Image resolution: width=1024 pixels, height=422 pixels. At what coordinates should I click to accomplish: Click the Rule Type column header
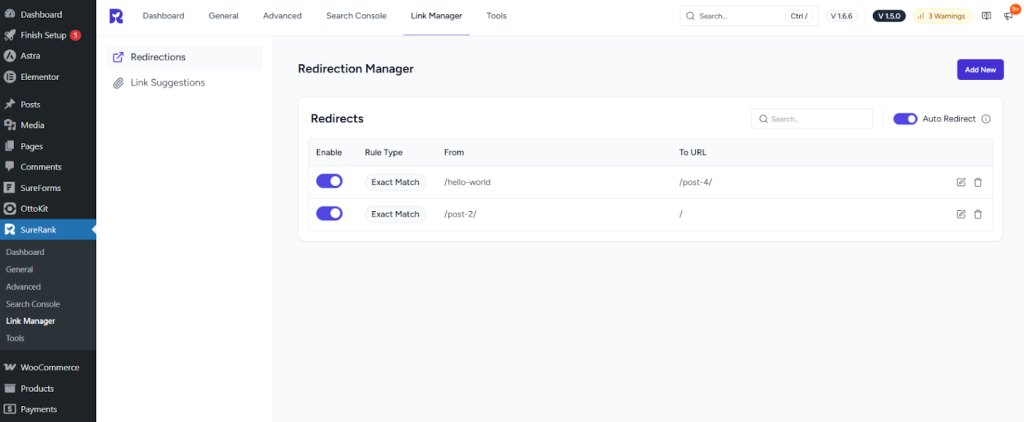click(383, 152)
